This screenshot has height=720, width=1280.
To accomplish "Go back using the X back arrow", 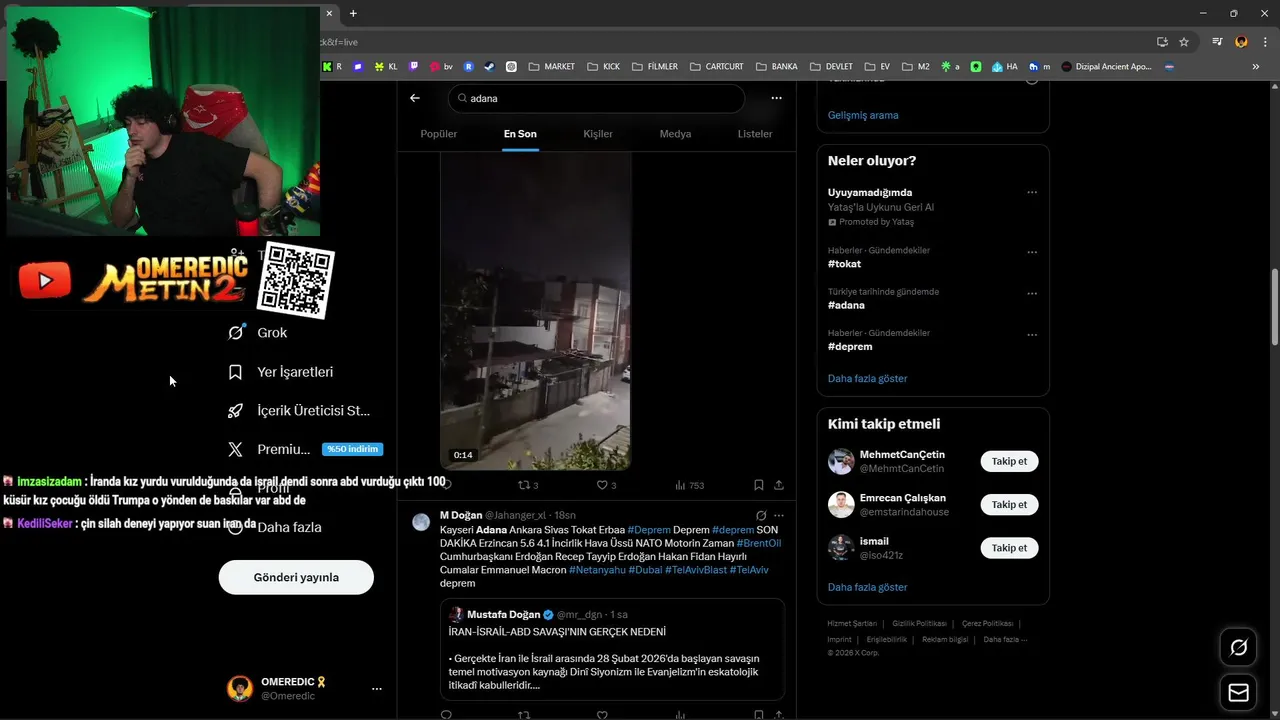I will (x=415, y=98).
